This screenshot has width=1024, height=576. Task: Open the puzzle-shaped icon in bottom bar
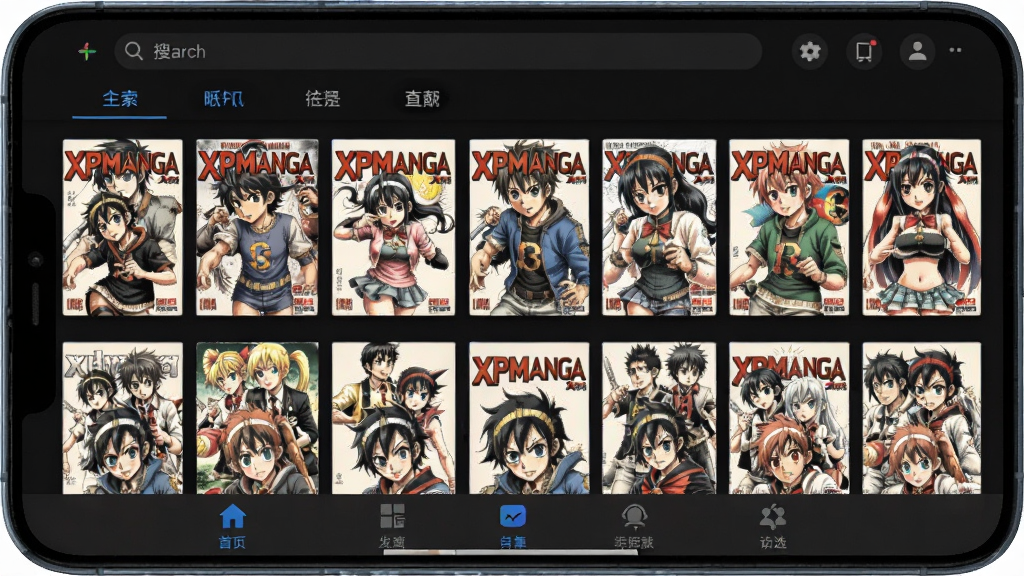pyautogui.click(x=773, y=526)
